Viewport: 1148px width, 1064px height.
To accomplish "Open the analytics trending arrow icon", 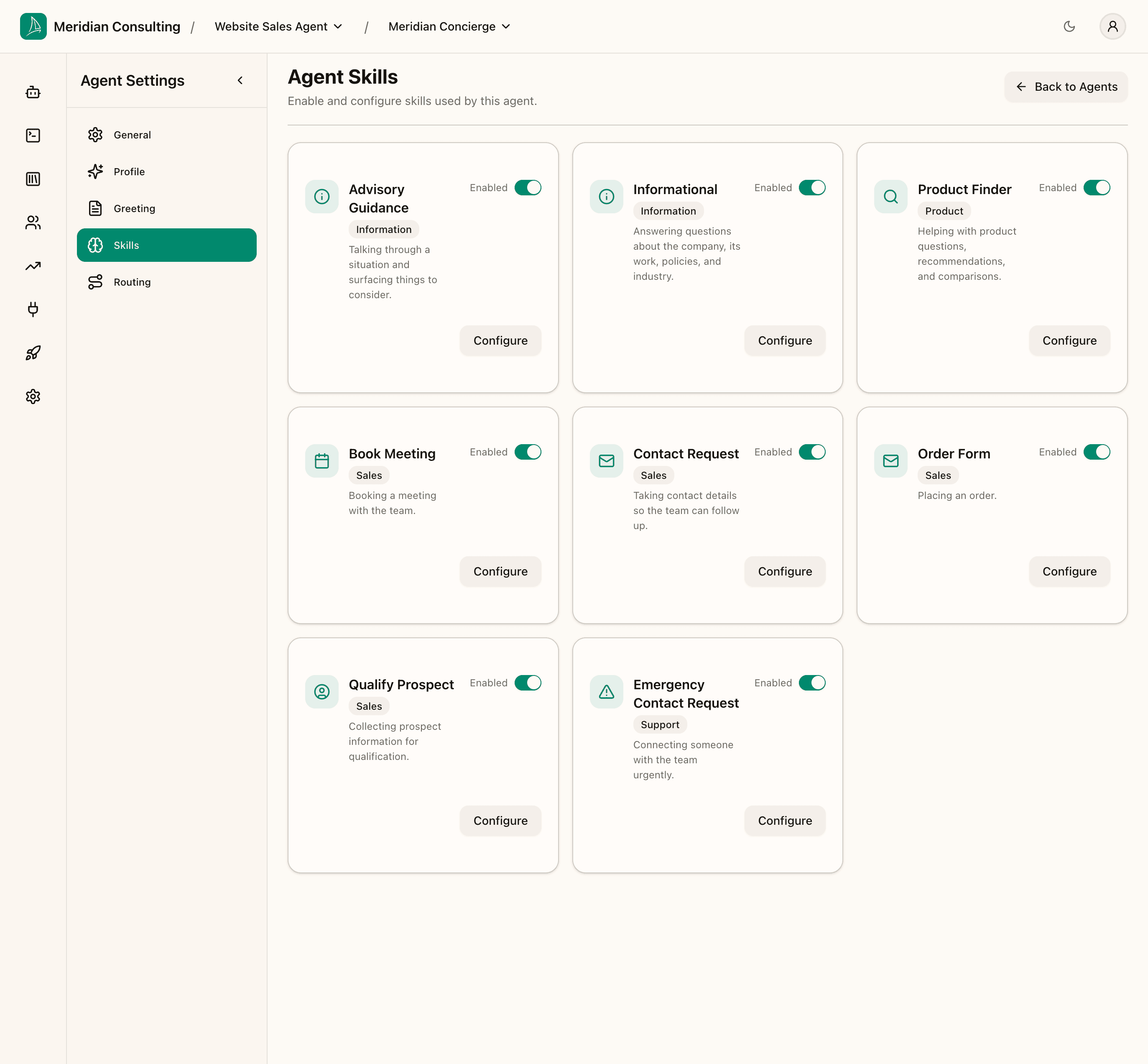I will click(33, 266).
